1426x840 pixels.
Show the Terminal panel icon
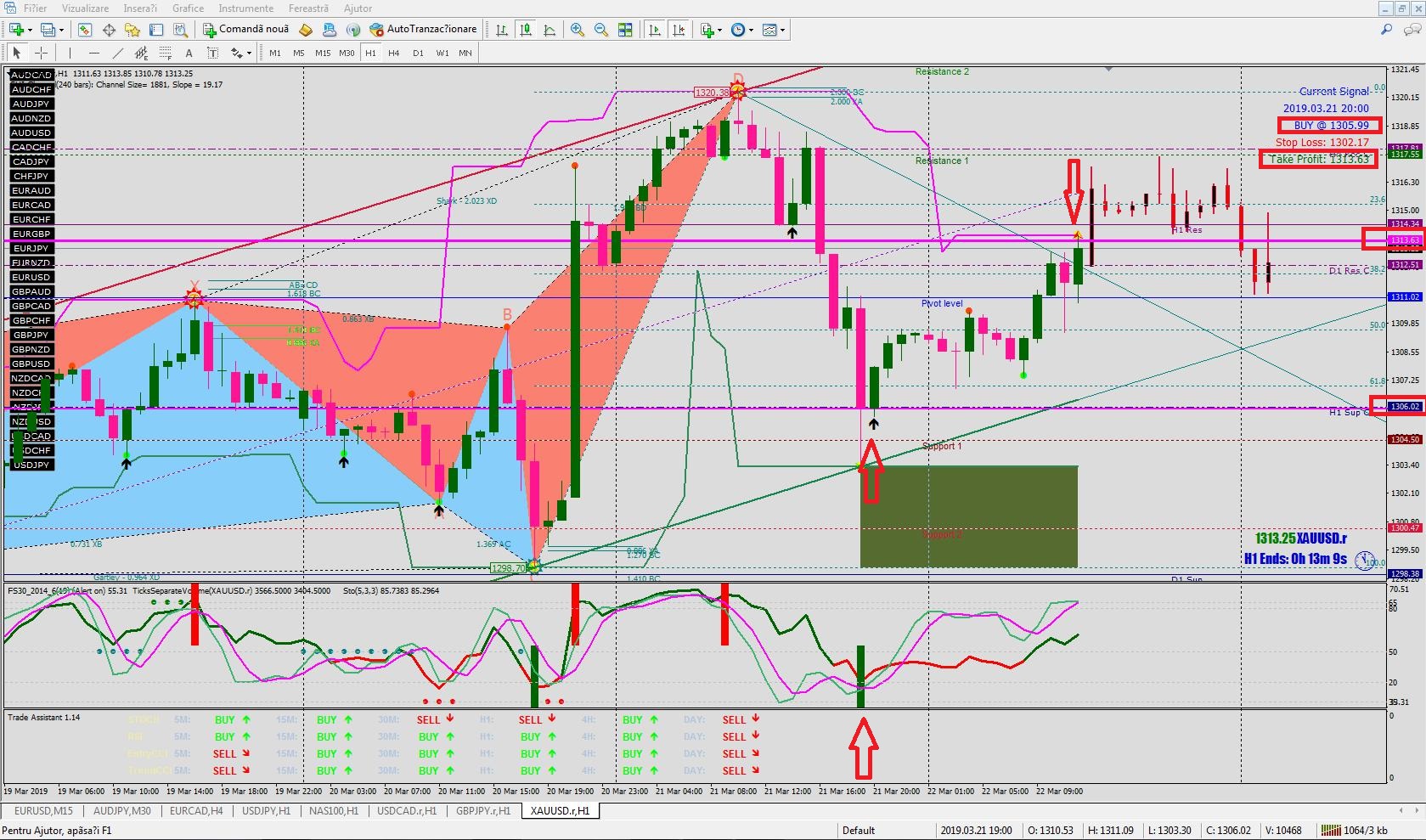(x=156, y=30)
